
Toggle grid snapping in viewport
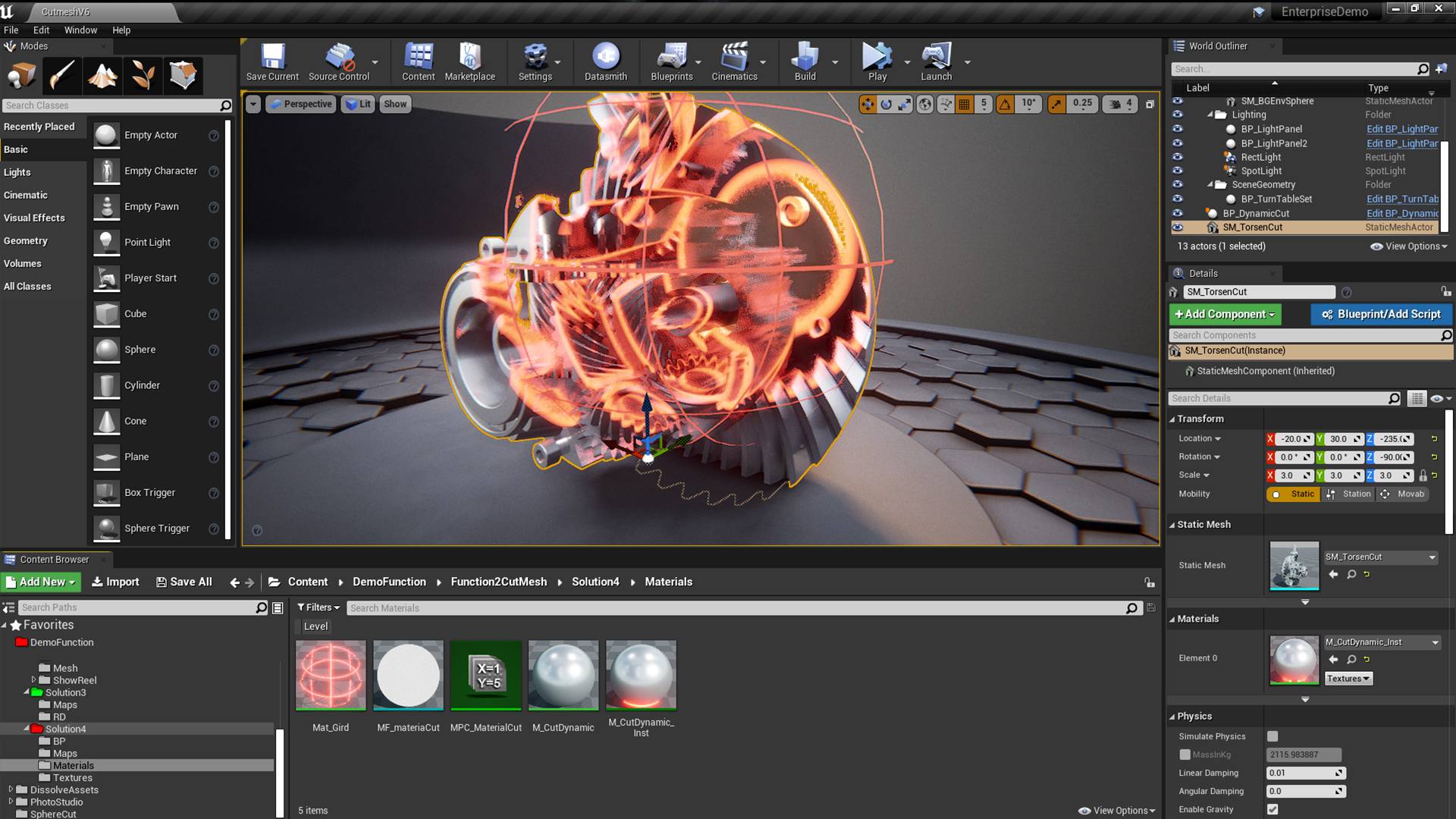point(964,104)
